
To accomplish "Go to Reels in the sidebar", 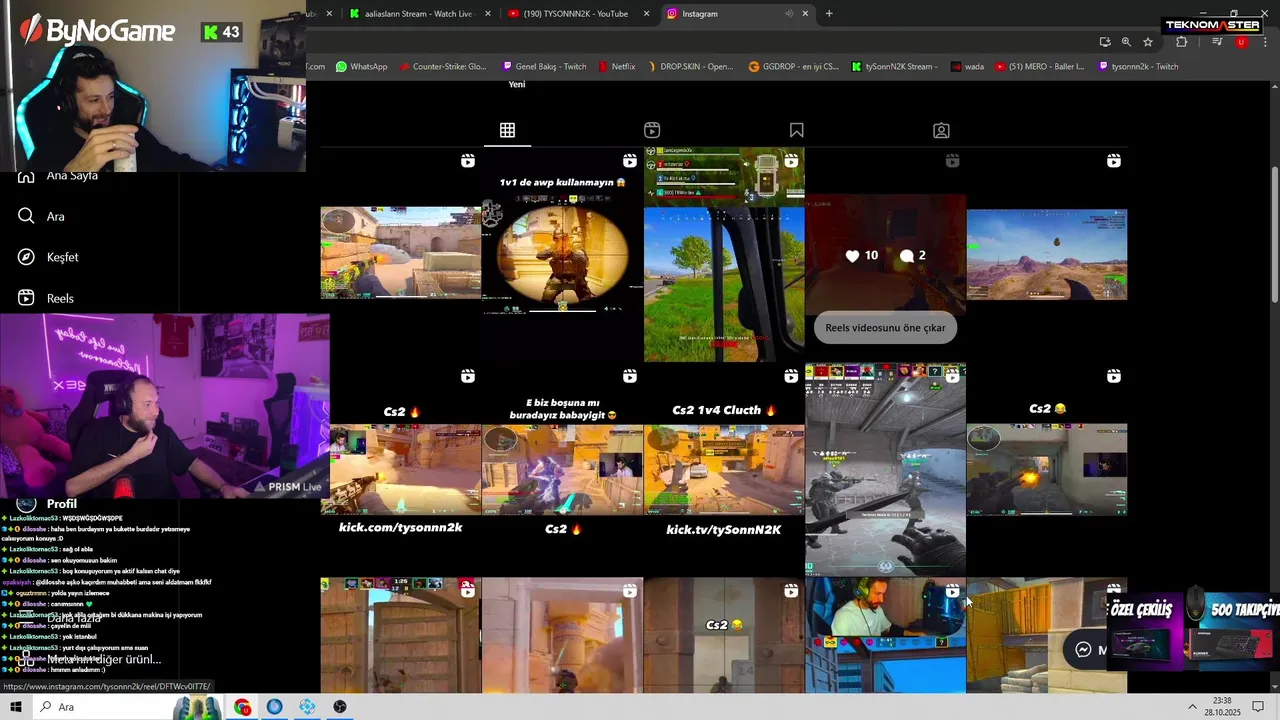I will (46, 298).
